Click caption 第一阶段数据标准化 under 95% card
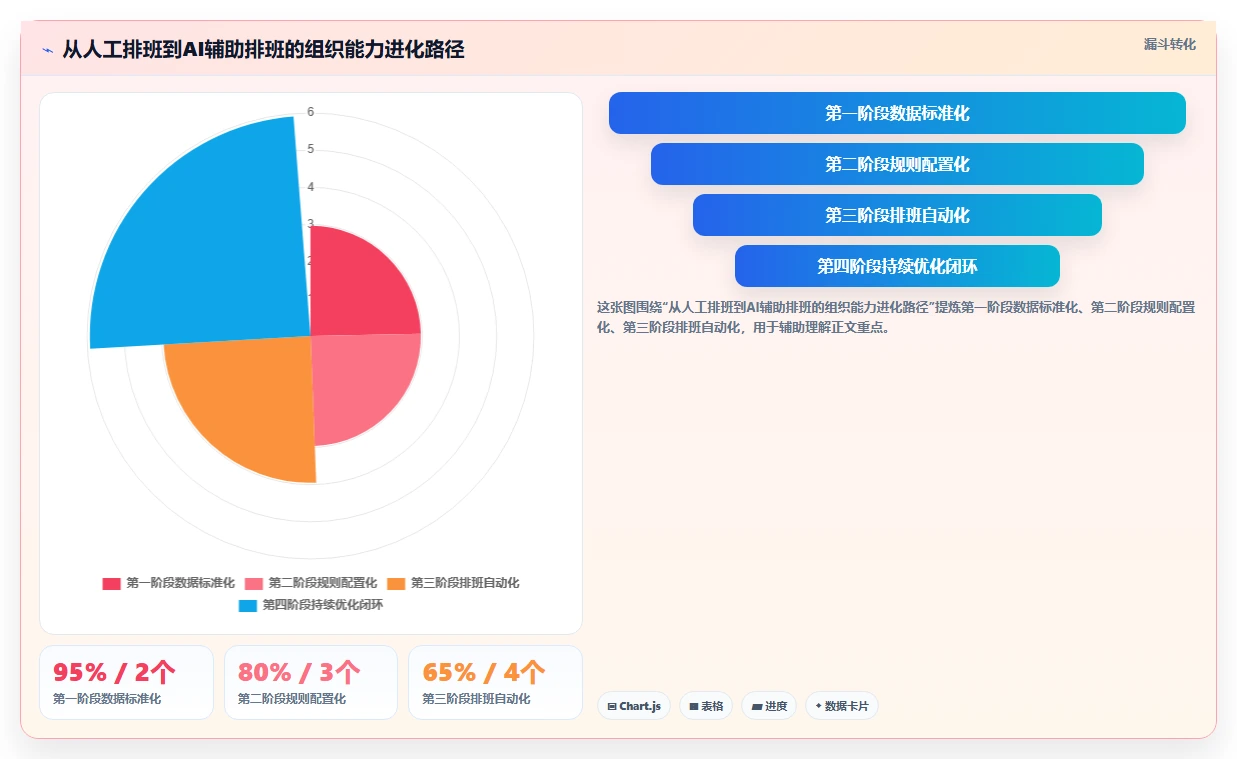The image size is (1237, 759). 107,699
